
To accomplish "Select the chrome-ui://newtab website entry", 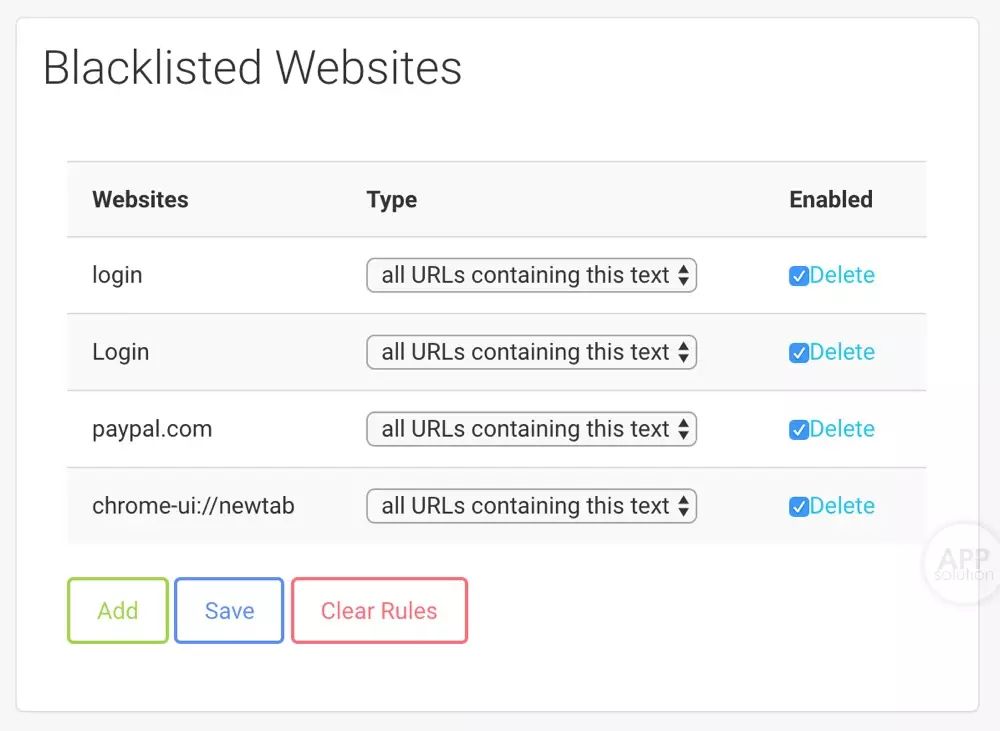I will click(193, 506).
